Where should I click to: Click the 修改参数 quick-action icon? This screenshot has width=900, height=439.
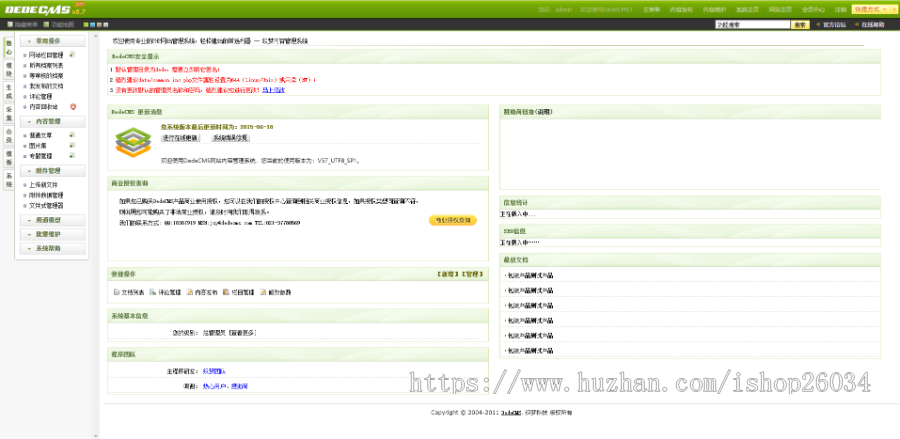click(x=263, y=292)
